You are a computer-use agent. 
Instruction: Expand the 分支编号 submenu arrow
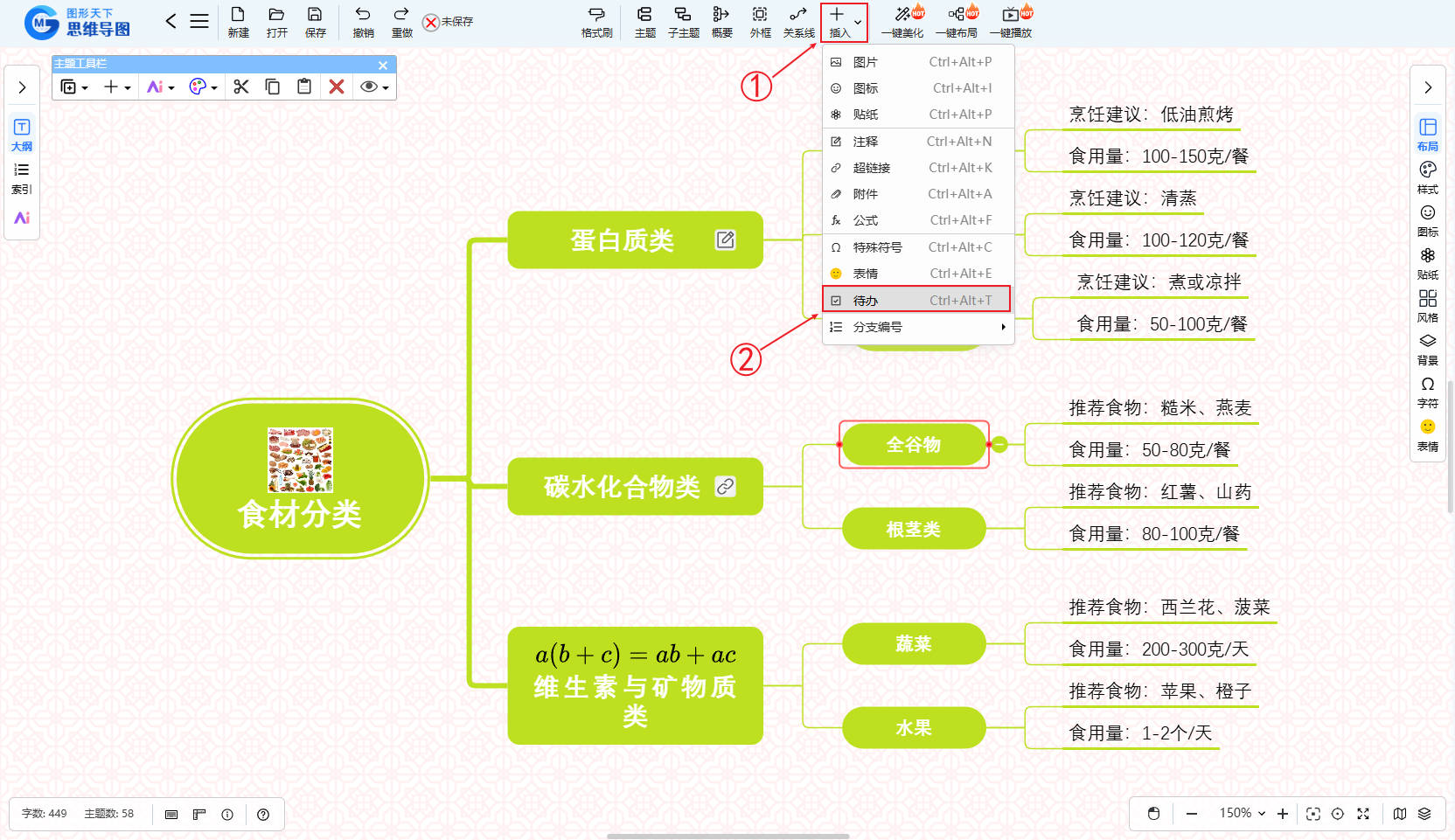click(x=1003, y=327)
